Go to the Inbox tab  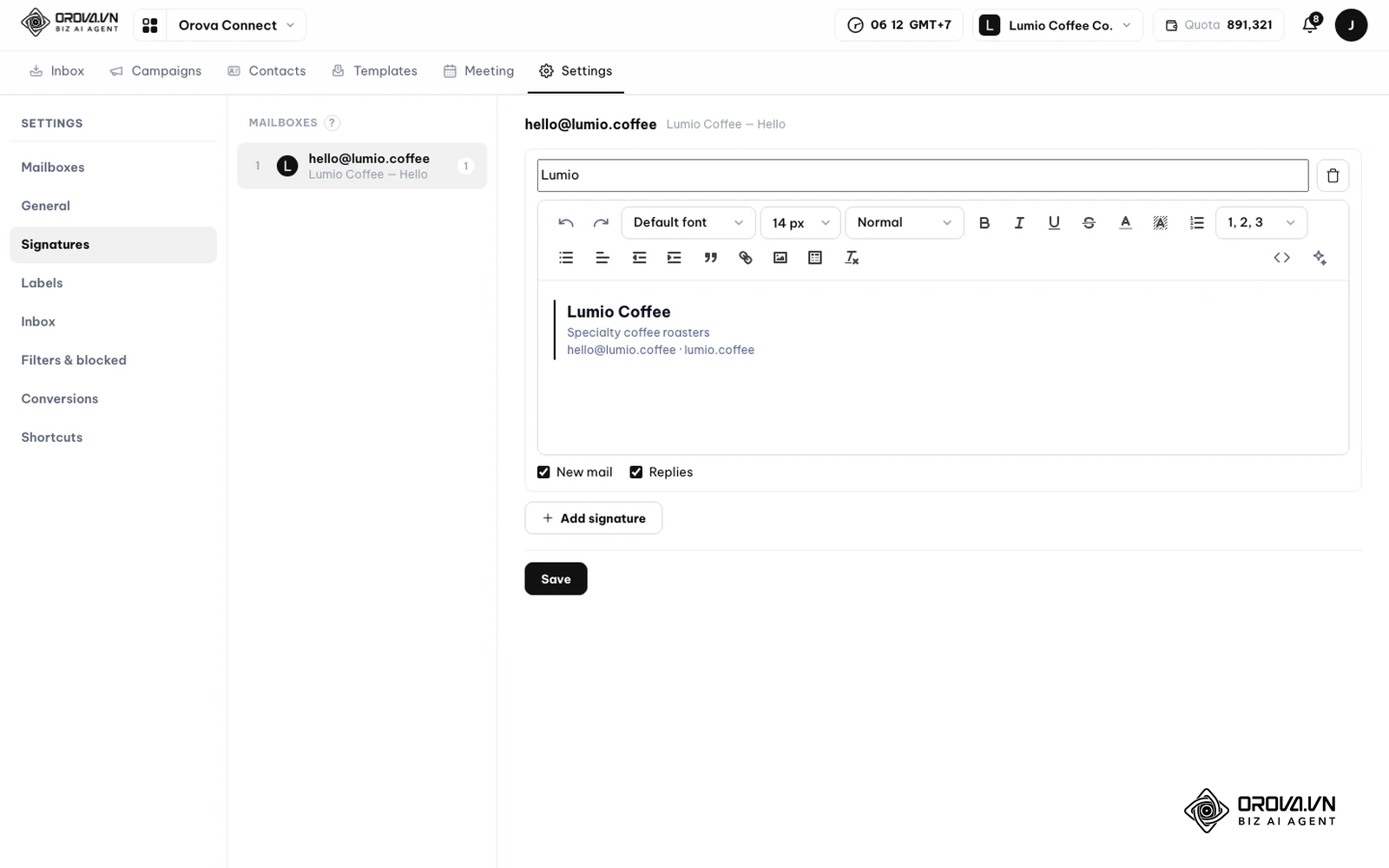coord(56,71)
